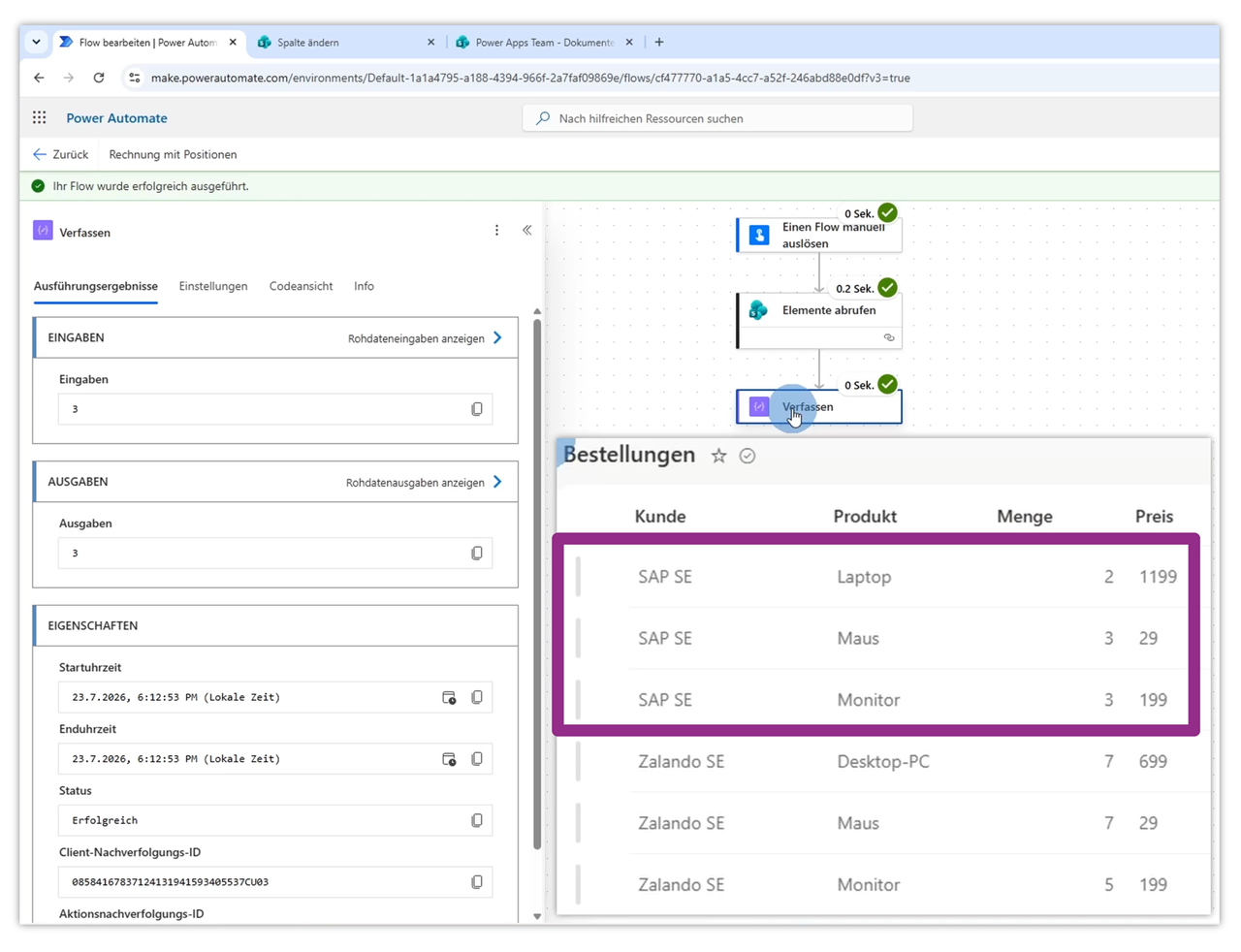Copy the Startuhrzeit value
Screen dimensions: 1241x952
477,697
